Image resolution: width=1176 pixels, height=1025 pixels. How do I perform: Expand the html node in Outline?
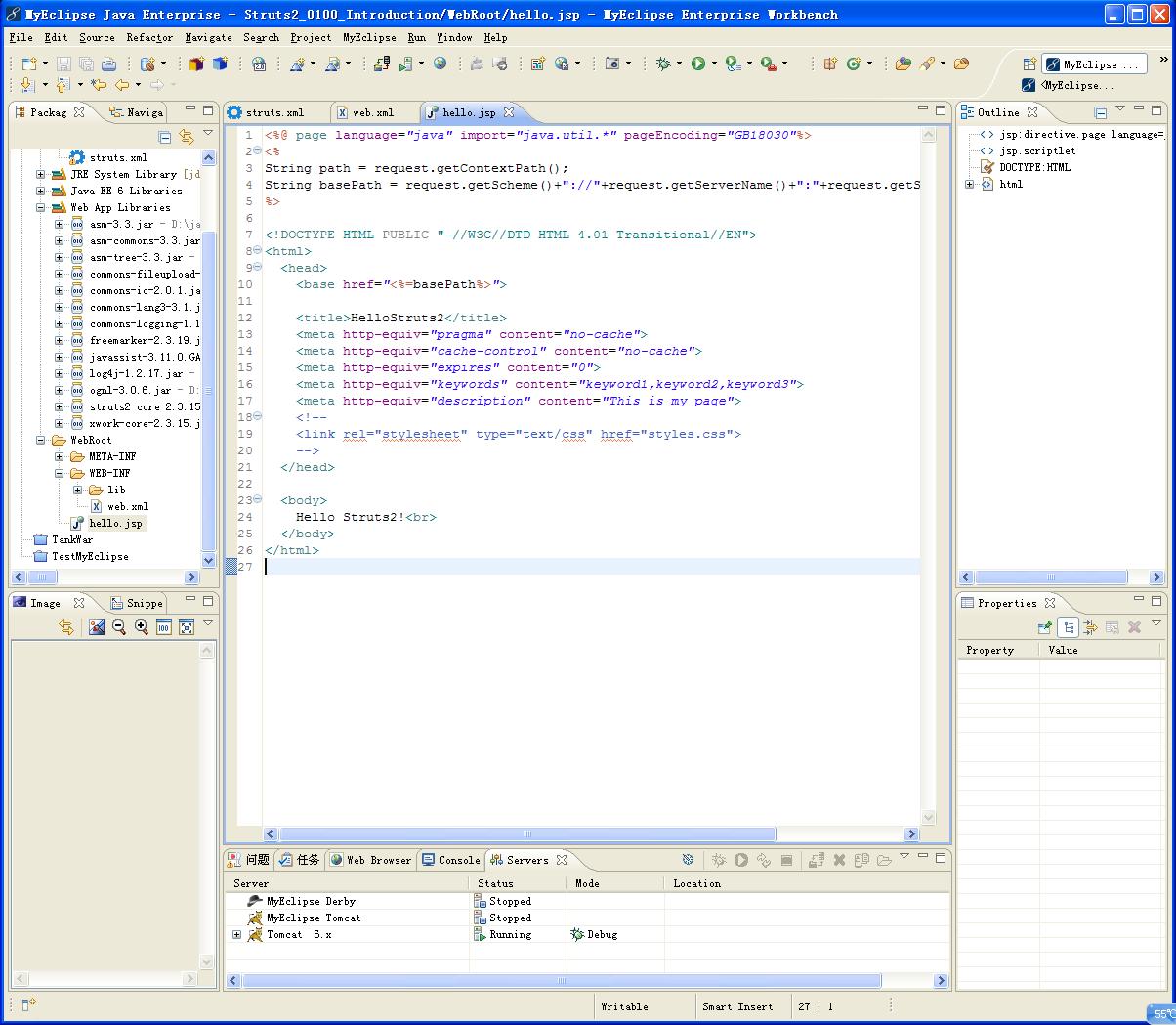tap(970, 184)
